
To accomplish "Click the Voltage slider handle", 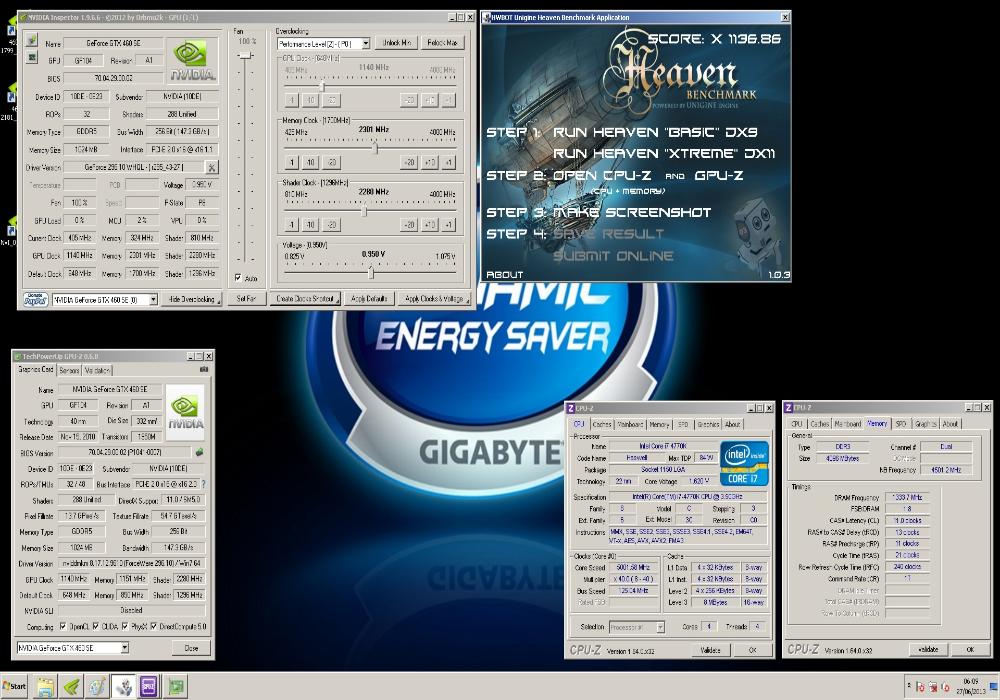I will coord(371,272).
